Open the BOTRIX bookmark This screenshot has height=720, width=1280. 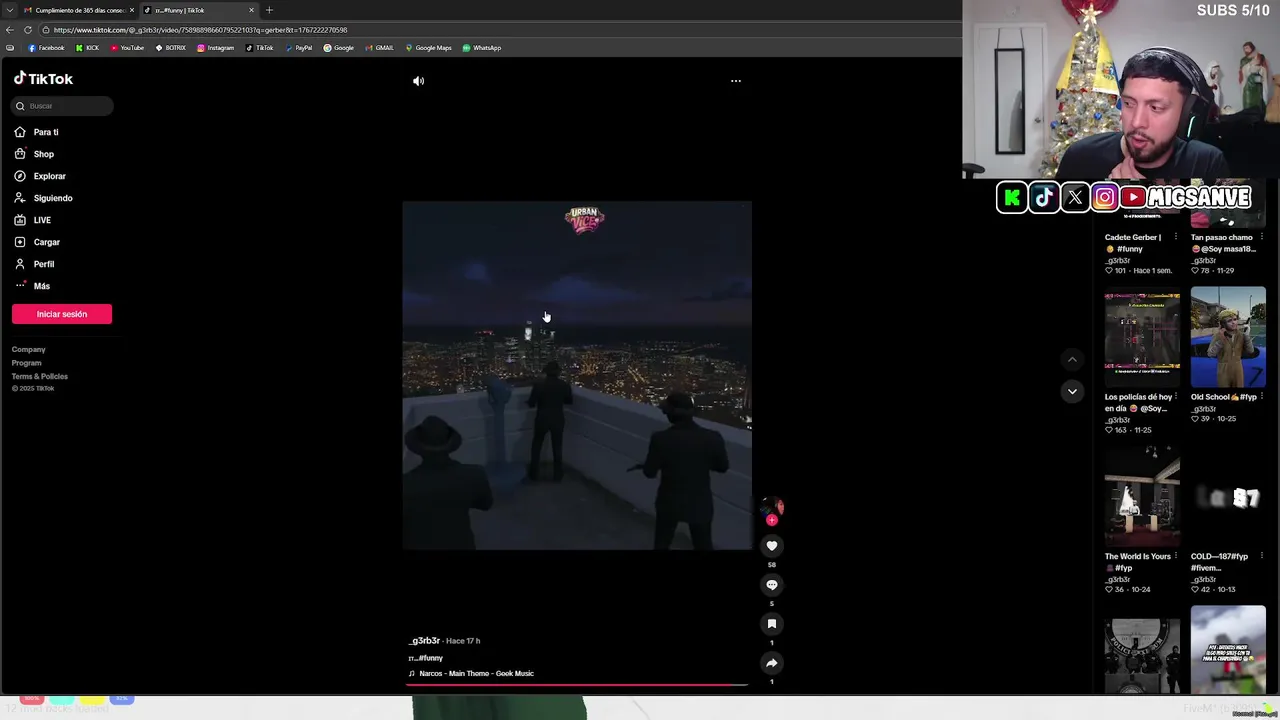tap(170, 48)
